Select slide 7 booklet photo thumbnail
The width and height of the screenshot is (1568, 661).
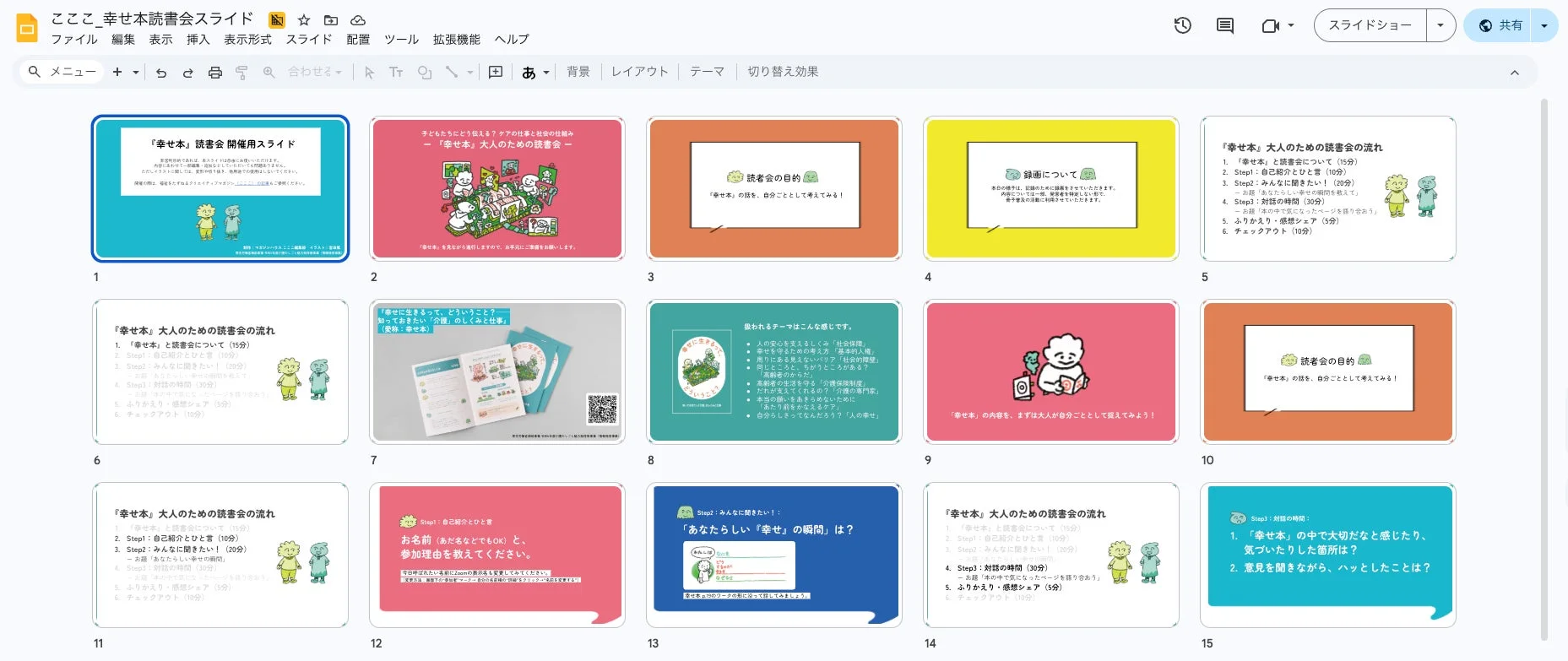pos(497,371)
